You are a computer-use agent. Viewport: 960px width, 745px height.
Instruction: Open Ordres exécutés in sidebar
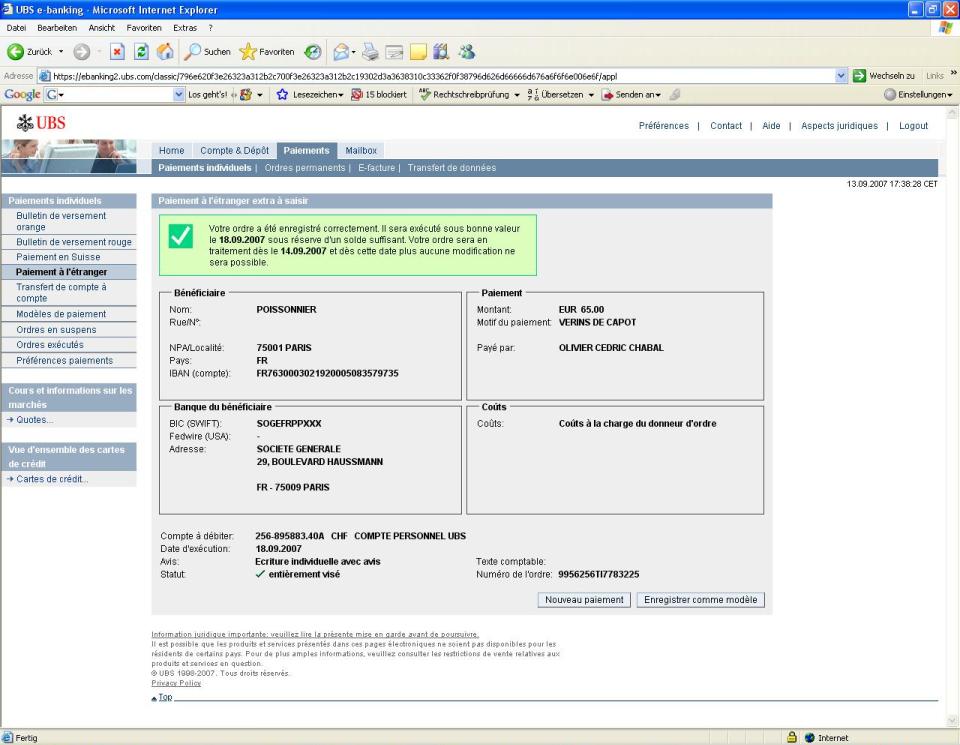[x=50, y=345]
